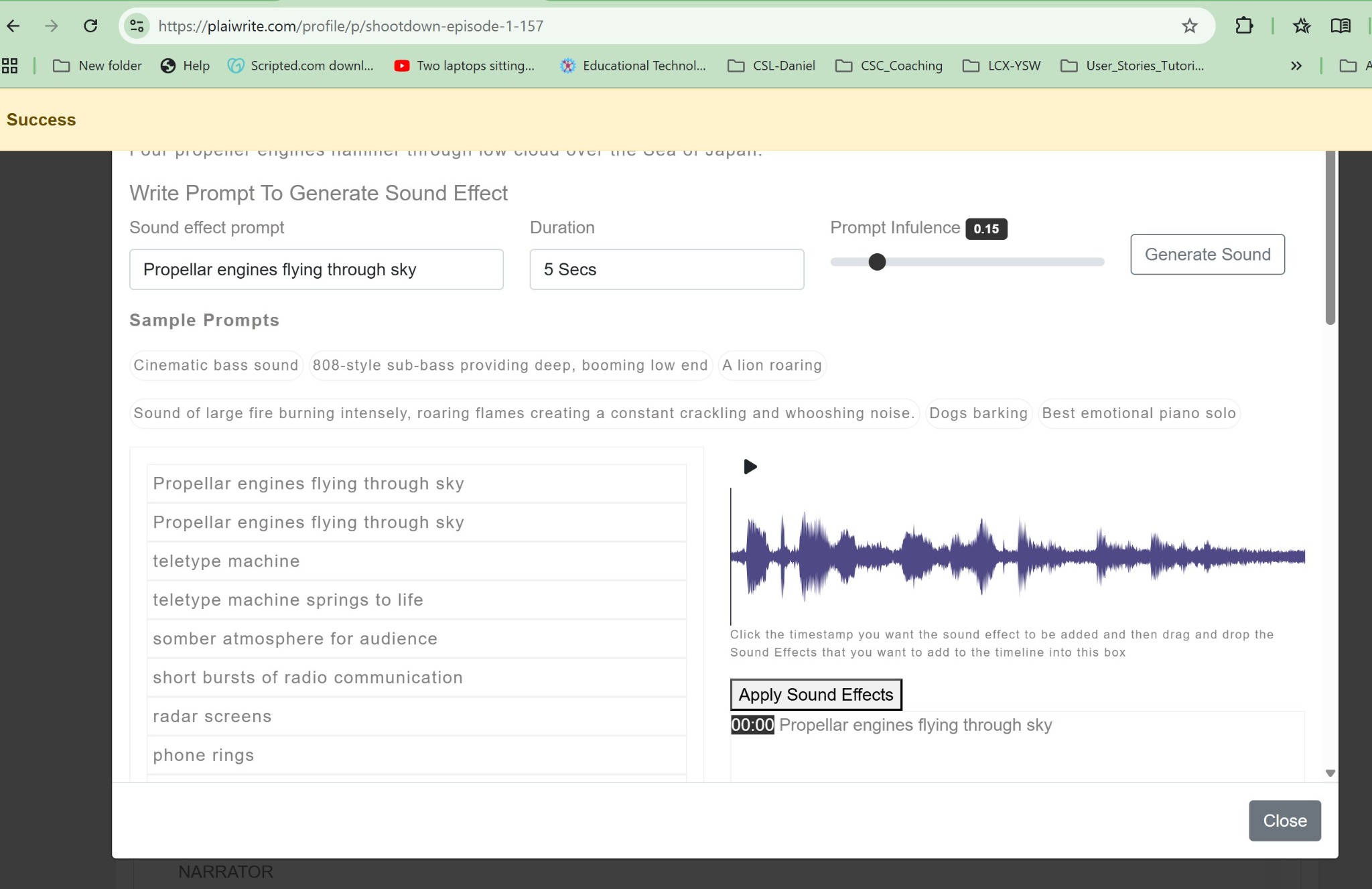Click the browser back arrow

tap(13, 26)
